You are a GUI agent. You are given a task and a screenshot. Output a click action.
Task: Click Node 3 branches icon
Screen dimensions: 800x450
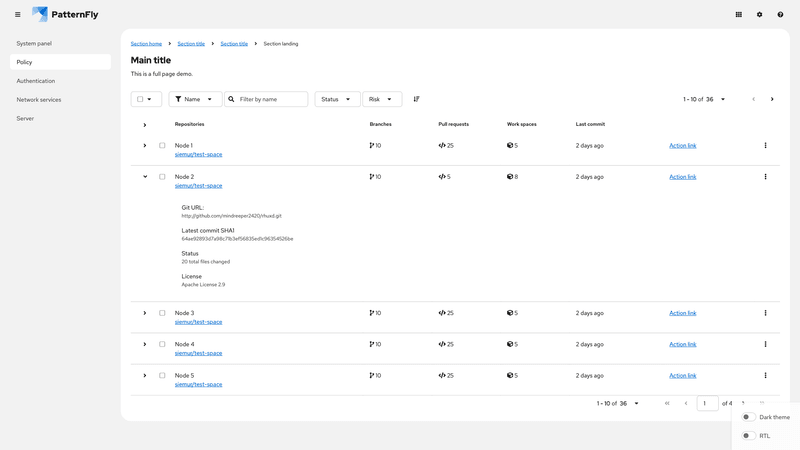[371, 313]
